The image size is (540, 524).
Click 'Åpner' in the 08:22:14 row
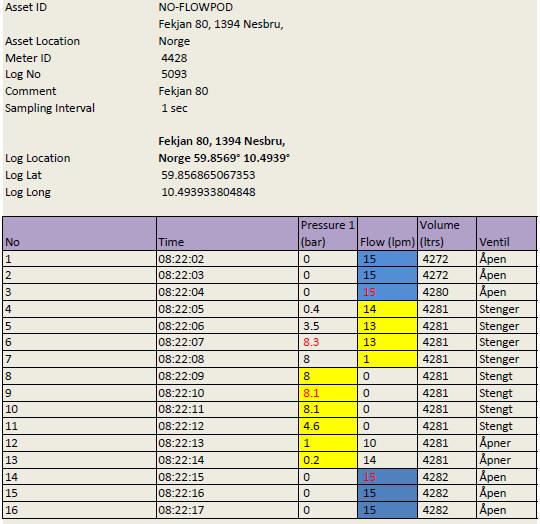[507, 460]
